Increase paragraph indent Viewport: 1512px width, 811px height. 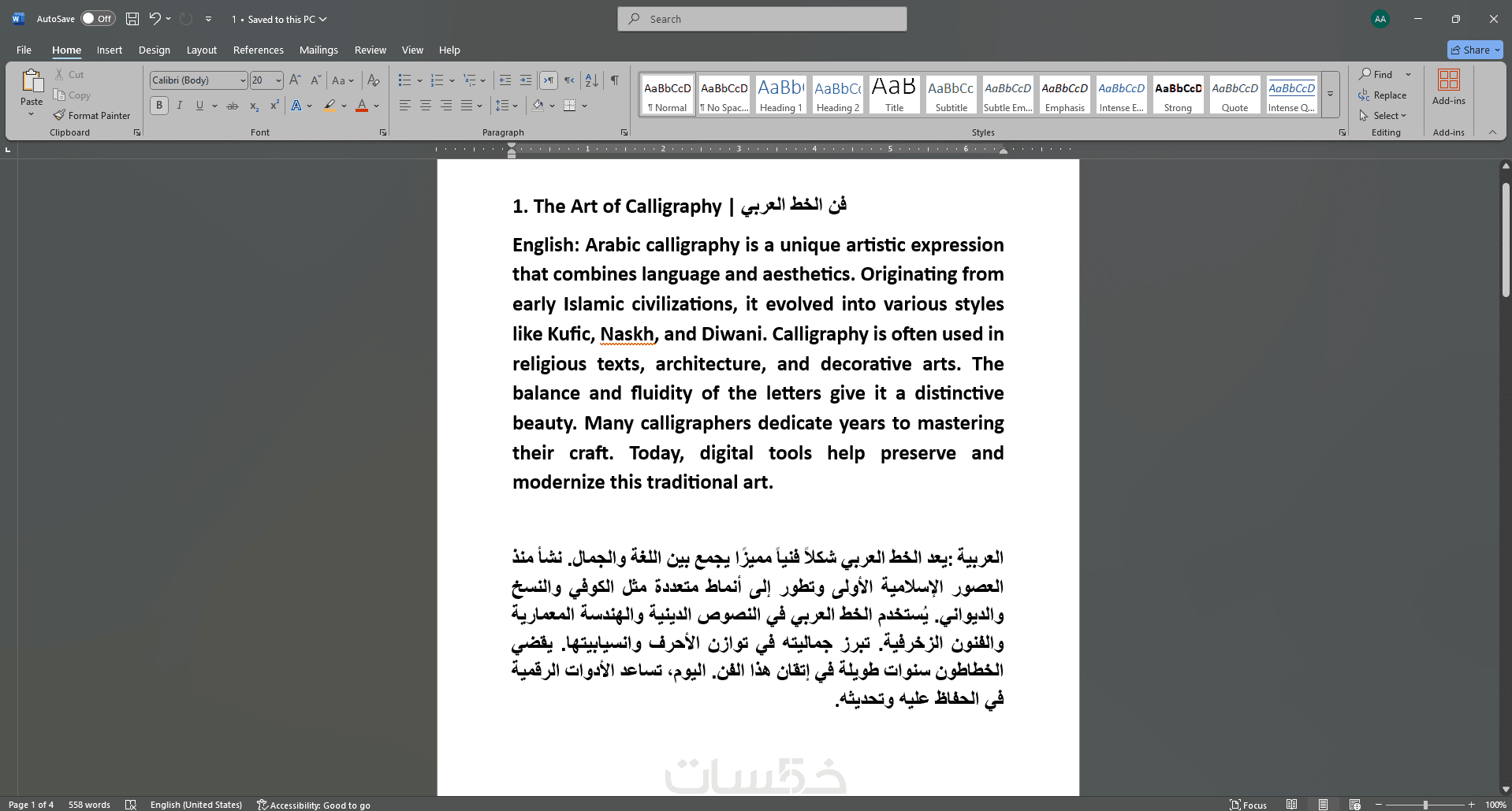[526, 80]
